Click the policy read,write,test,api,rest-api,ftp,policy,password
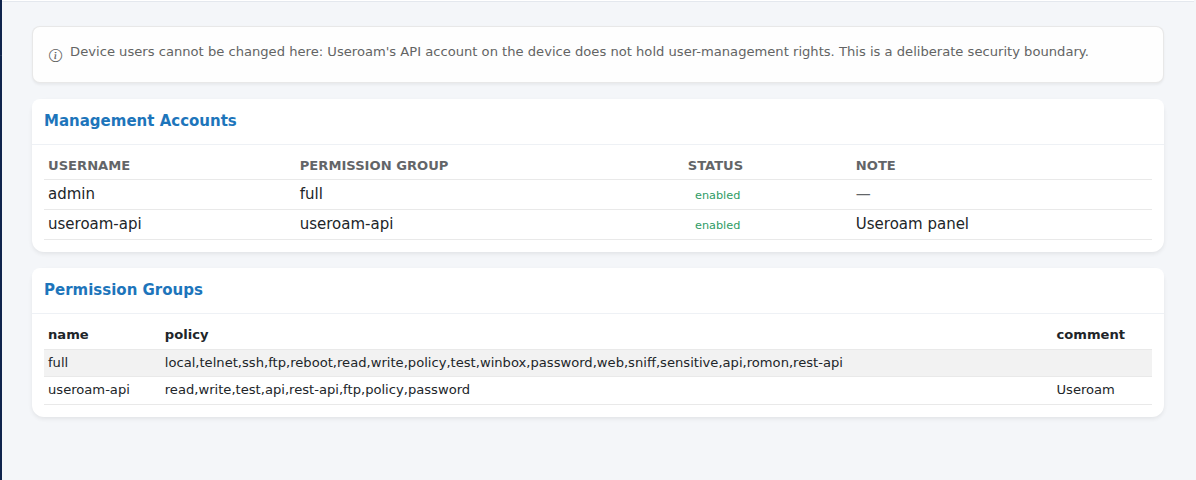This screenshot has height=480, width=1196. [317, 390]
